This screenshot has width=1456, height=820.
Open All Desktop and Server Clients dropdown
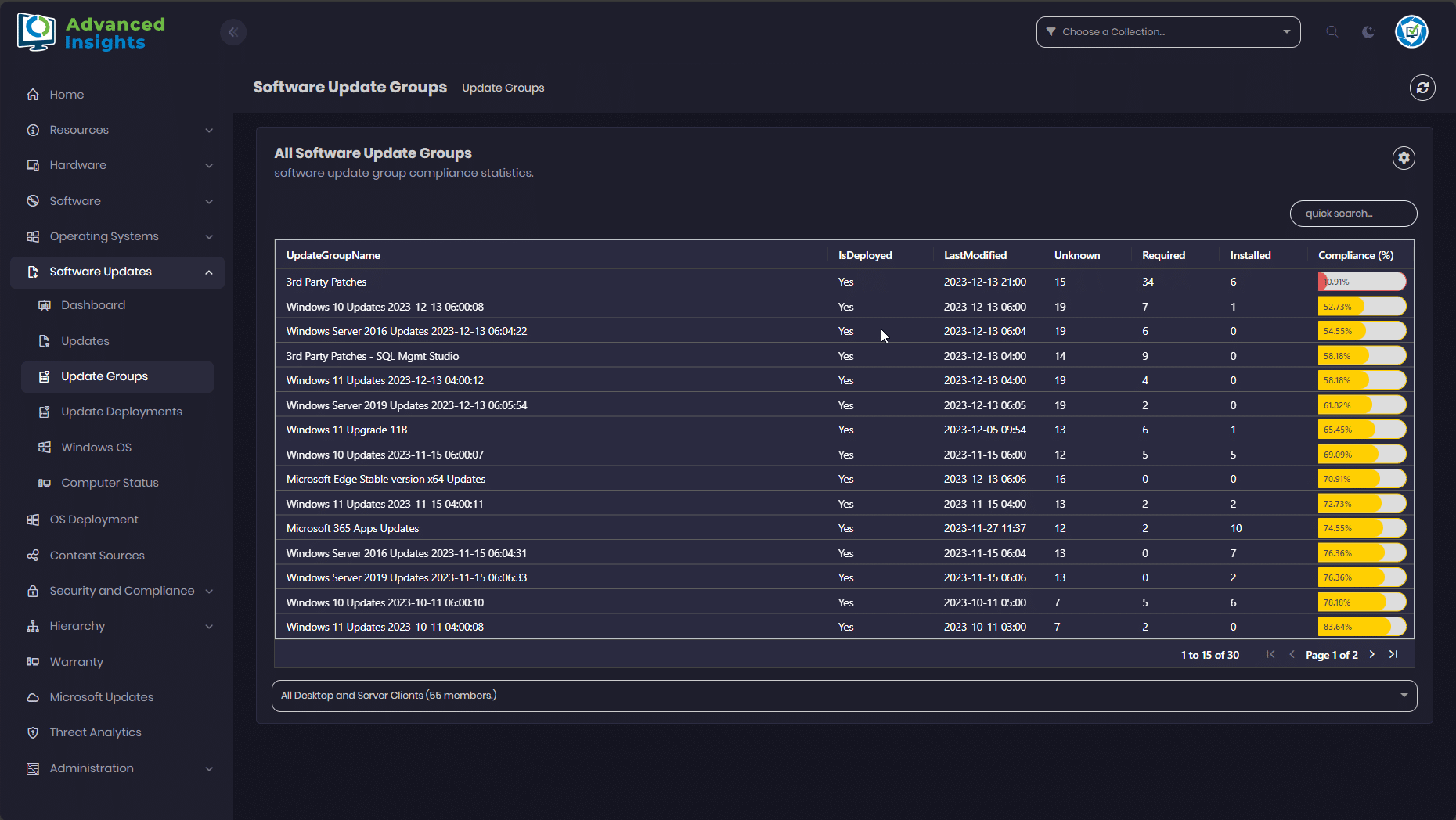pyautogui.click(x=844, y=696)
